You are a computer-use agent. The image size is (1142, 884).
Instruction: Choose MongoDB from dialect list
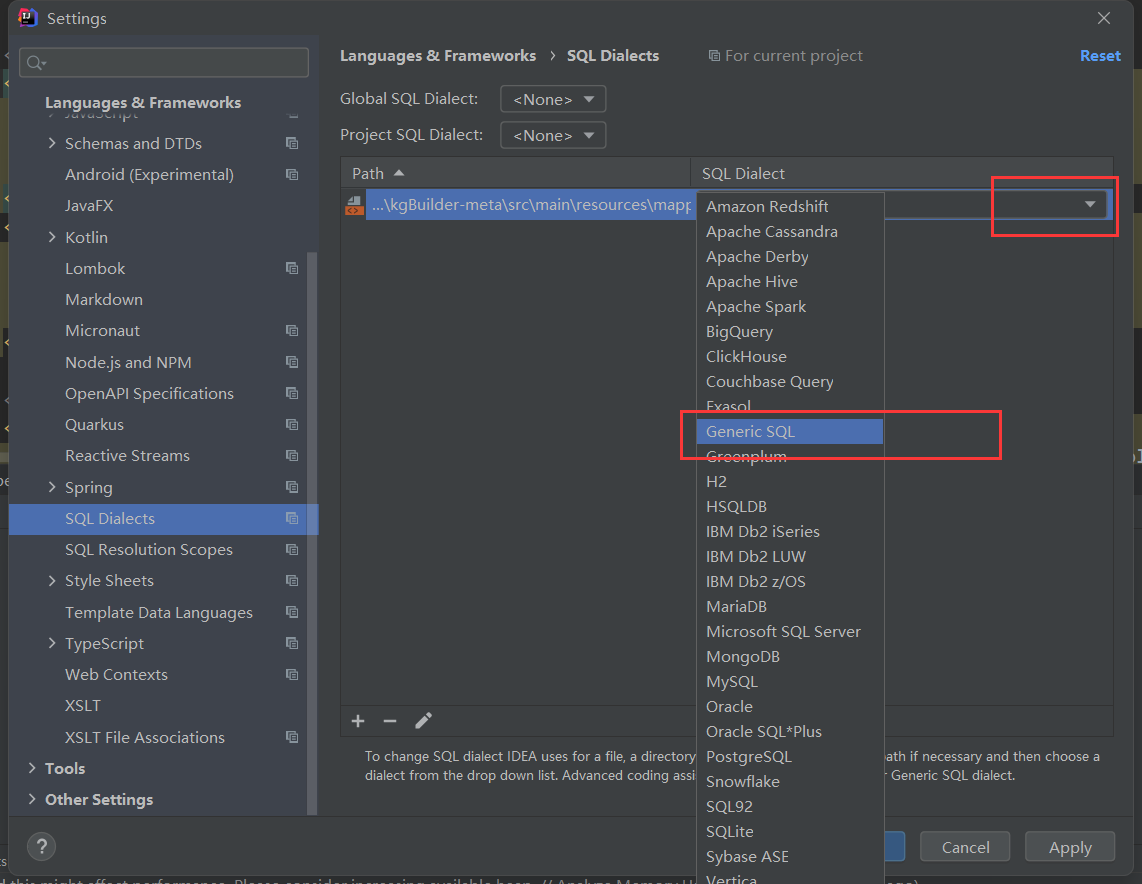[789, 657]
